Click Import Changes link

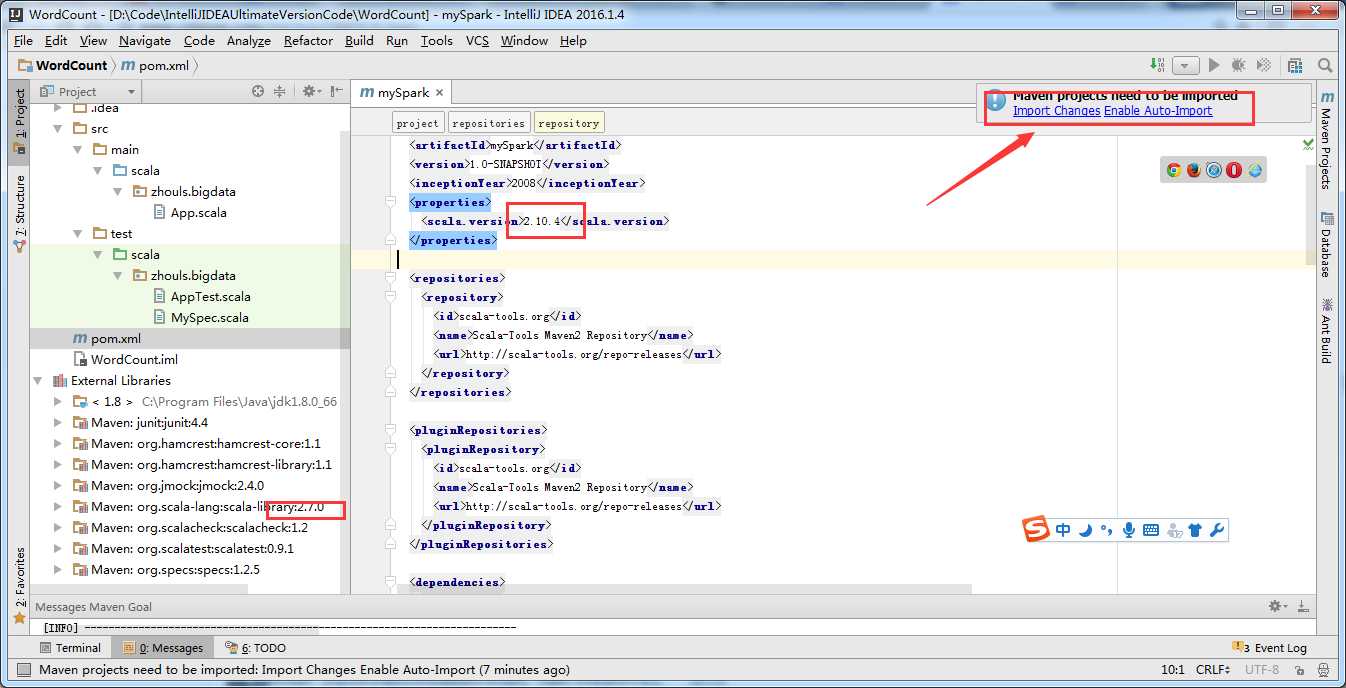pos(1056,111)
